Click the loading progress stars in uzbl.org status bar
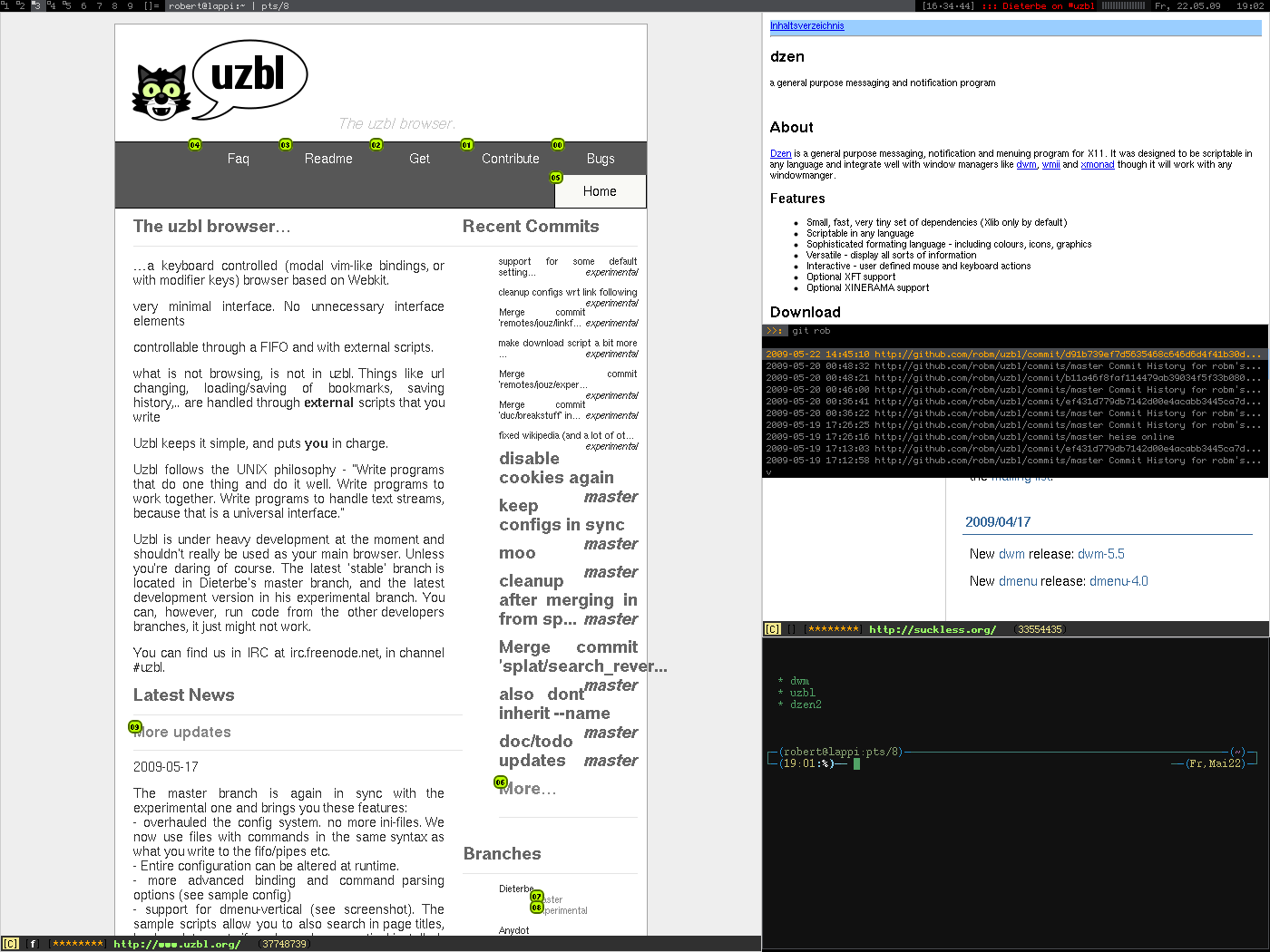Screen dimensions: 1270x952 pyautogui.click(x=78, y=944)
